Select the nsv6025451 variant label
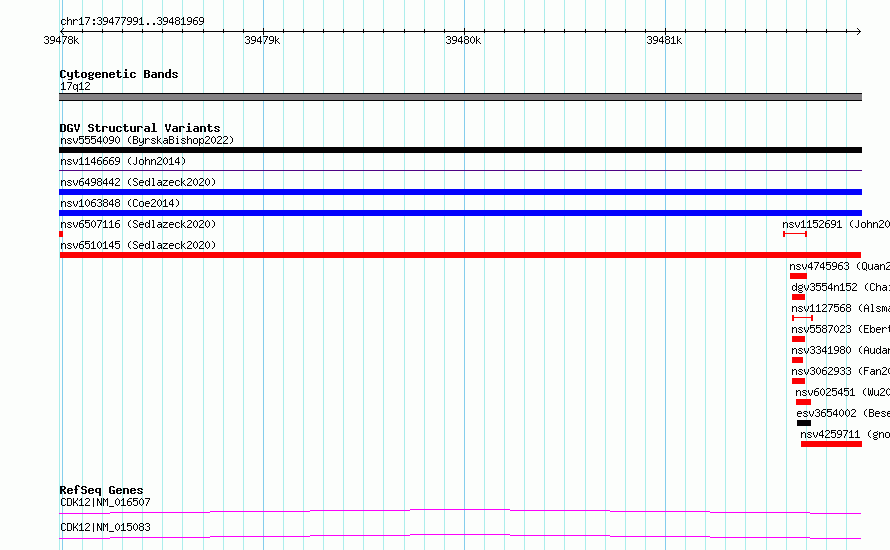Viewport: 890px width, 550px height. (x=842, y=392)
